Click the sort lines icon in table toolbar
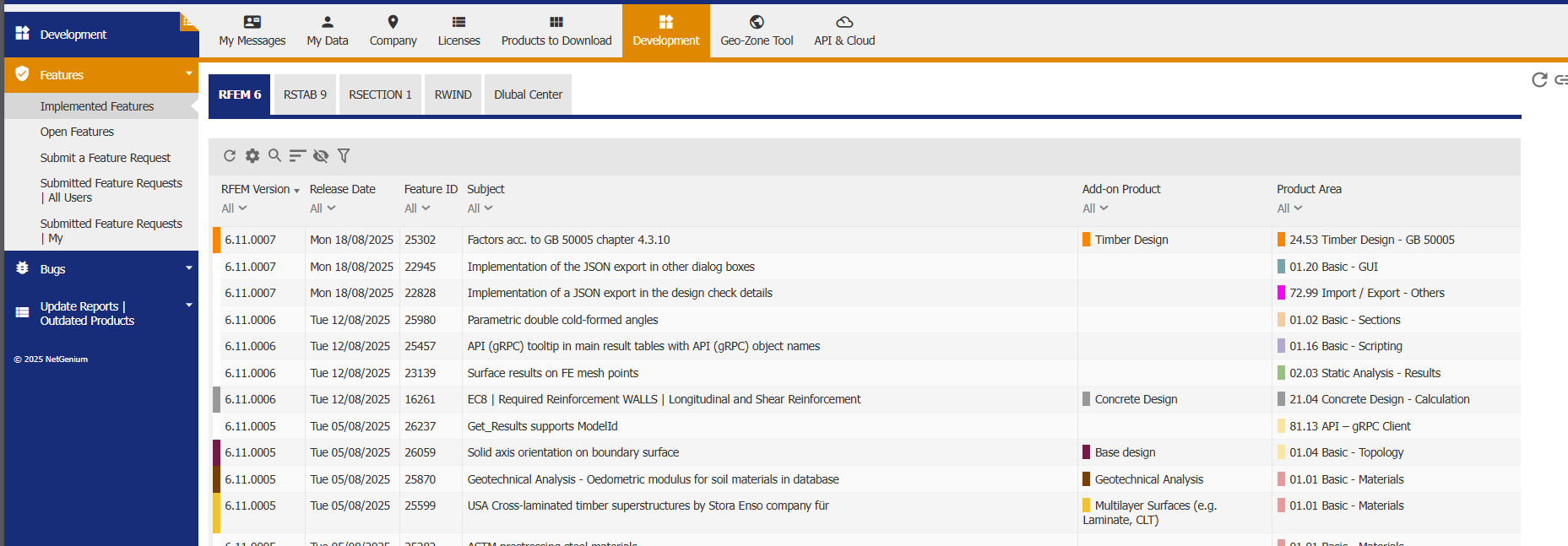This screenshot has width=1568, height=546. point(297,155)
